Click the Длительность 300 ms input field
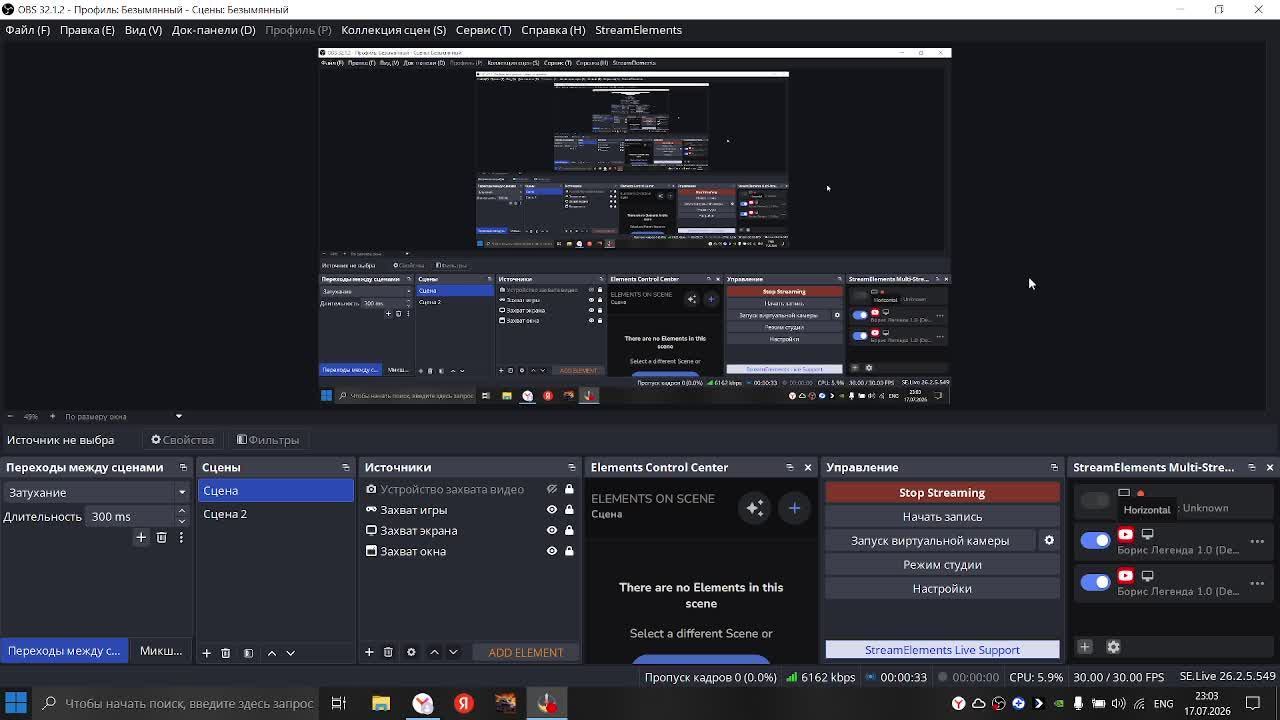The image size is (1280, 720). click(x=130, y=516)
